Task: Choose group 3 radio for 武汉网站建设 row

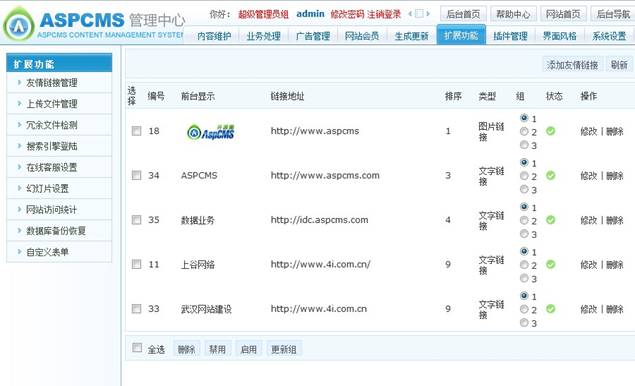Action: pos(524,323)
